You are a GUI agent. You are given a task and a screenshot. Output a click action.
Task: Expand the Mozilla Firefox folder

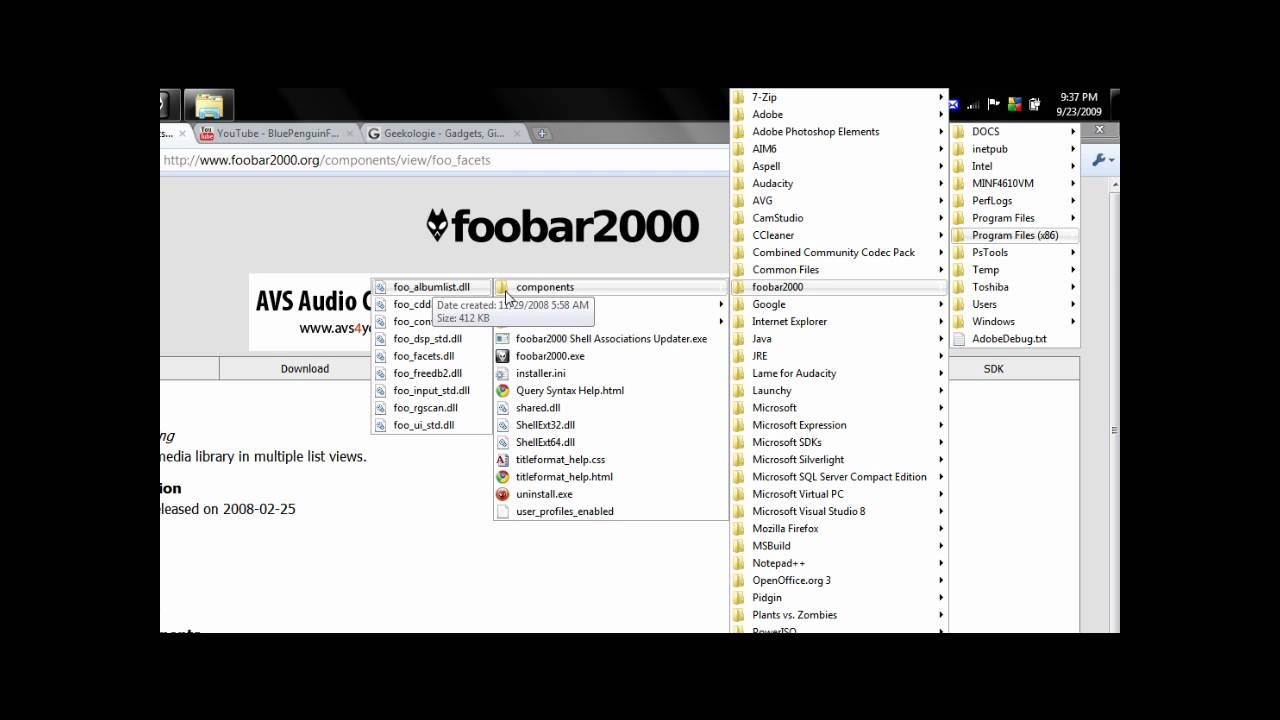[x=838, y=528]
